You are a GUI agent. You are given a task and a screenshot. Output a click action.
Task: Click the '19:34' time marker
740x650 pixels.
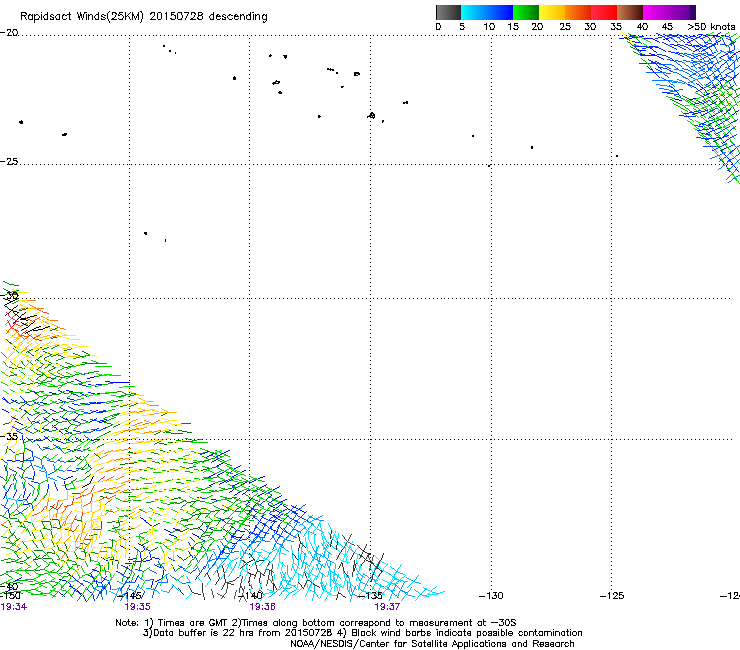[x=14, y=607]
